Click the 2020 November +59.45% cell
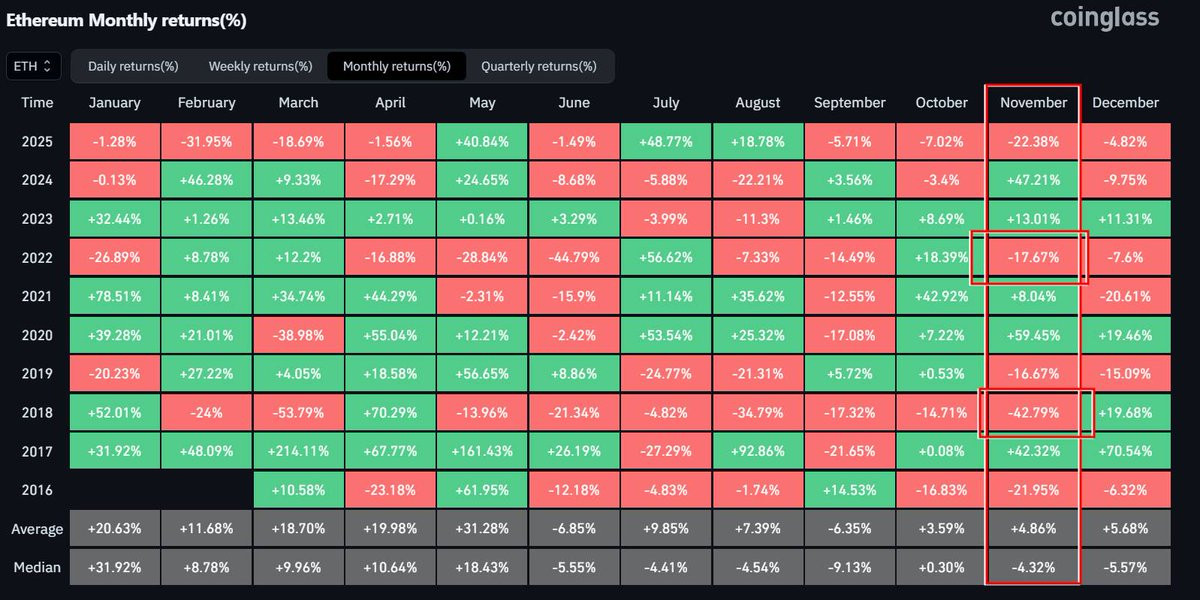Screen dimensions: 1200x600 point(1033,335)
